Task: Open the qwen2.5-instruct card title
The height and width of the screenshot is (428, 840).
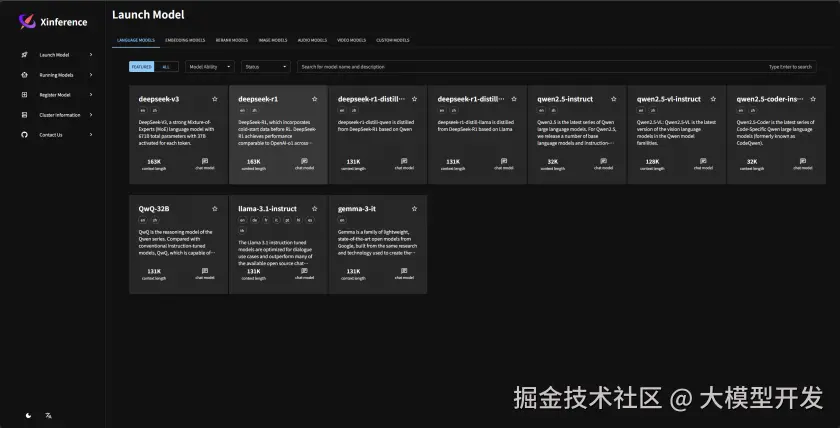Action: tap(565, 99)
